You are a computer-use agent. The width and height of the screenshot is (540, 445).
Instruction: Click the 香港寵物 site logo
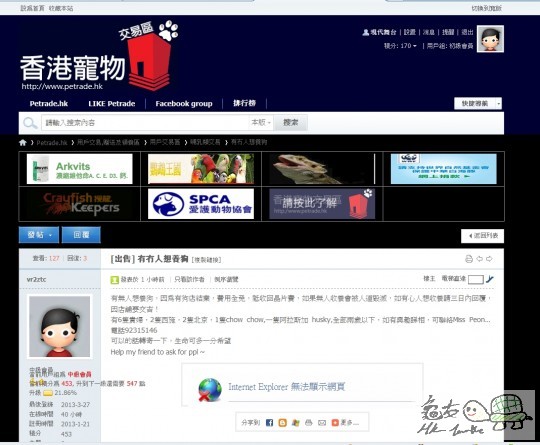pos(99,57)
